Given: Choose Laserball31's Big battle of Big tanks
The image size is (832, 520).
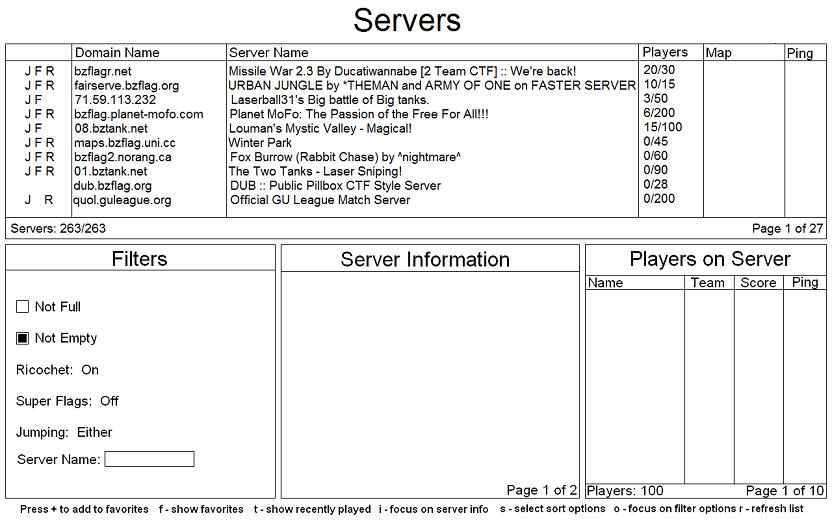Looking at the screenshot, I should tap(329, 100).
